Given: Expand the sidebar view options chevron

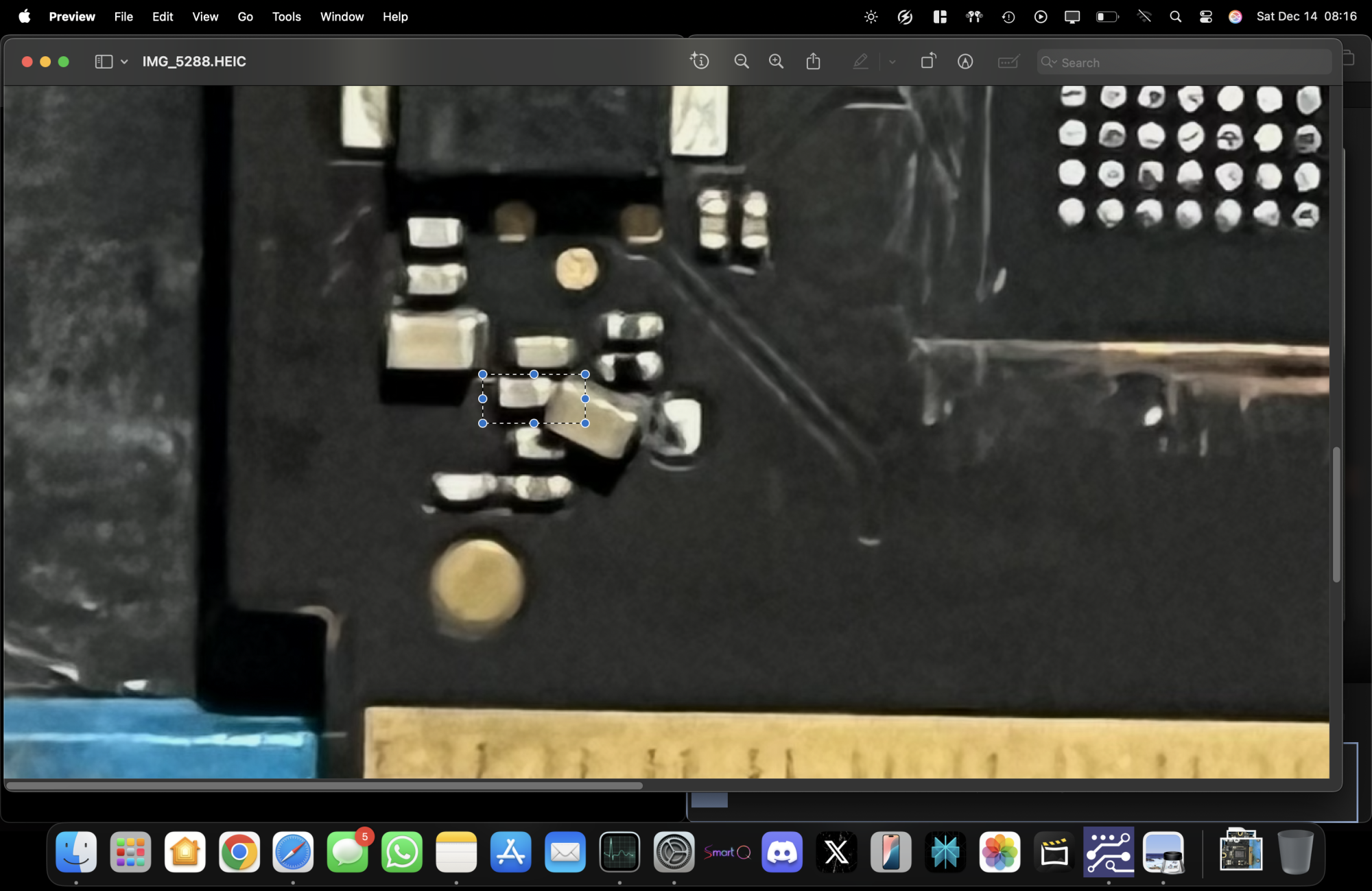Looking at the screenshot, I should [124, 62].
